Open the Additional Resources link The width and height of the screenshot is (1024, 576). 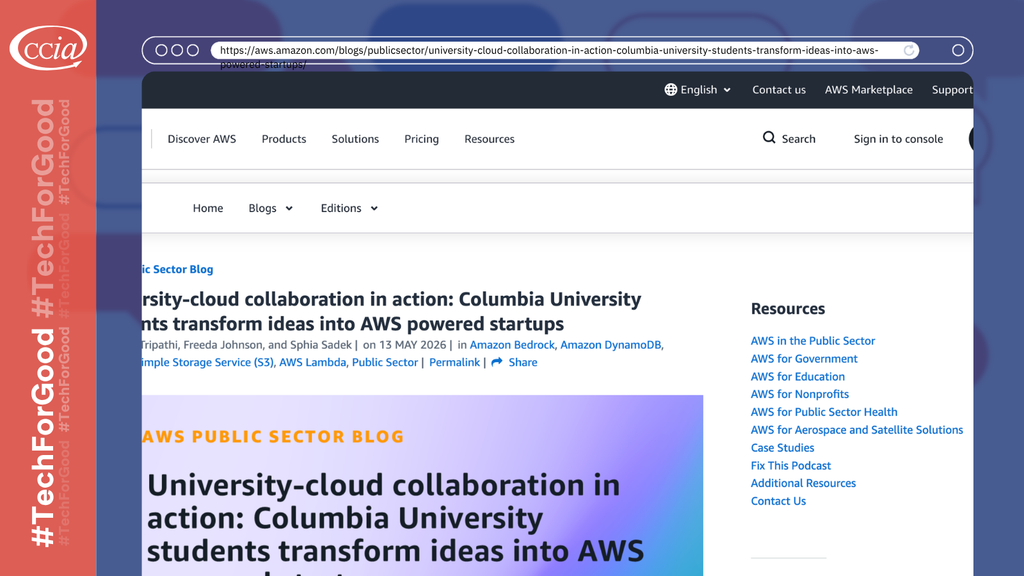pos(803,483)
